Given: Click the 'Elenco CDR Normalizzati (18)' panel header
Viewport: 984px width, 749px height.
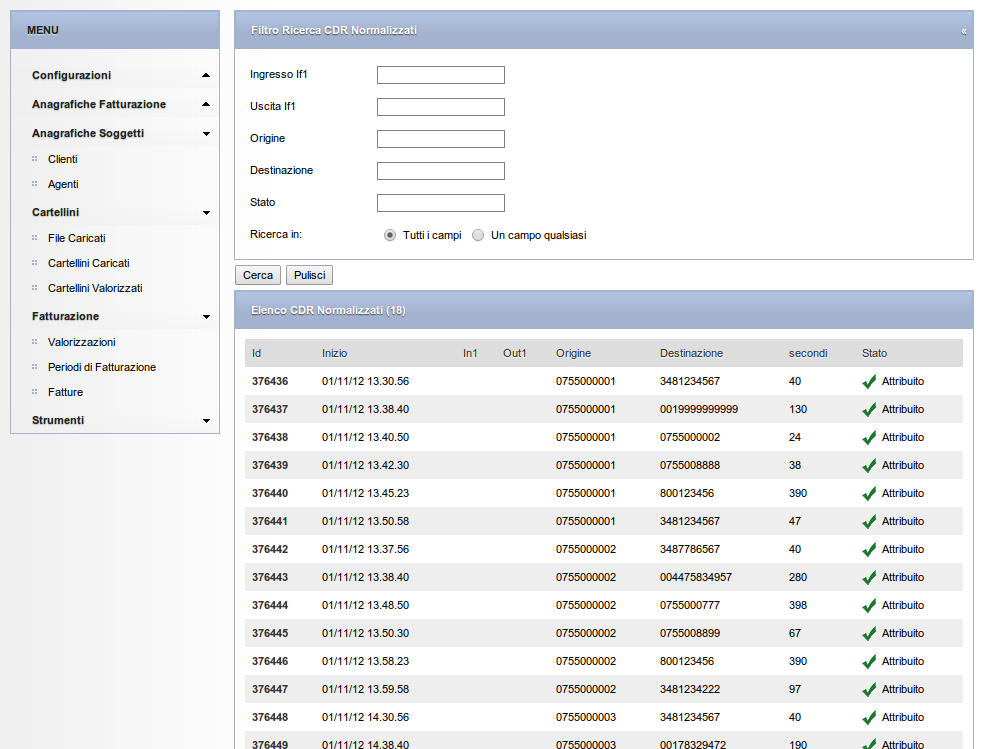Looking at the screenshot, I should pyautogui.click(x=604, y=311).
